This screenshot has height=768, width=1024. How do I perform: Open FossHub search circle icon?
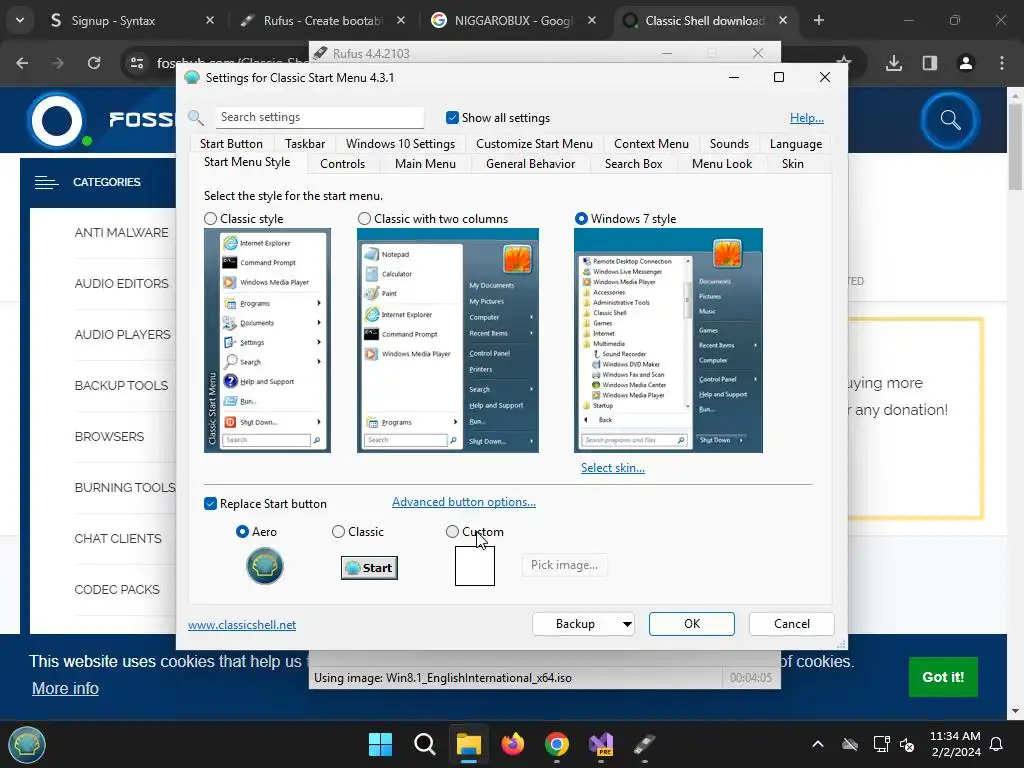coord(950,120)
